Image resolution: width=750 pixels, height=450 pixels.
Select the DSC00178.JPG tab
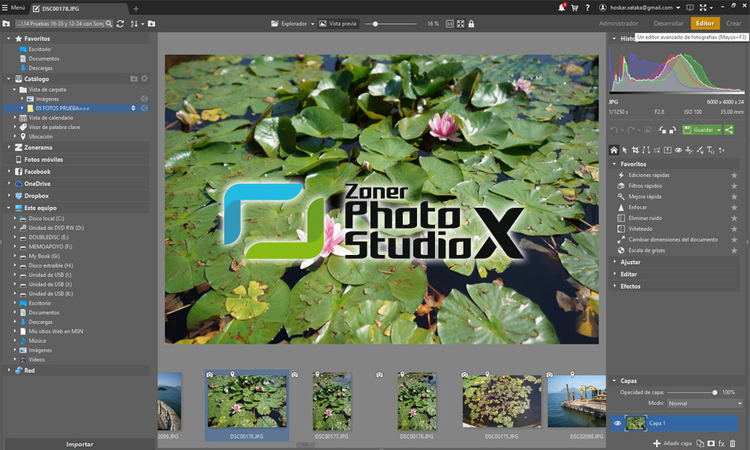tap(79, 9)
